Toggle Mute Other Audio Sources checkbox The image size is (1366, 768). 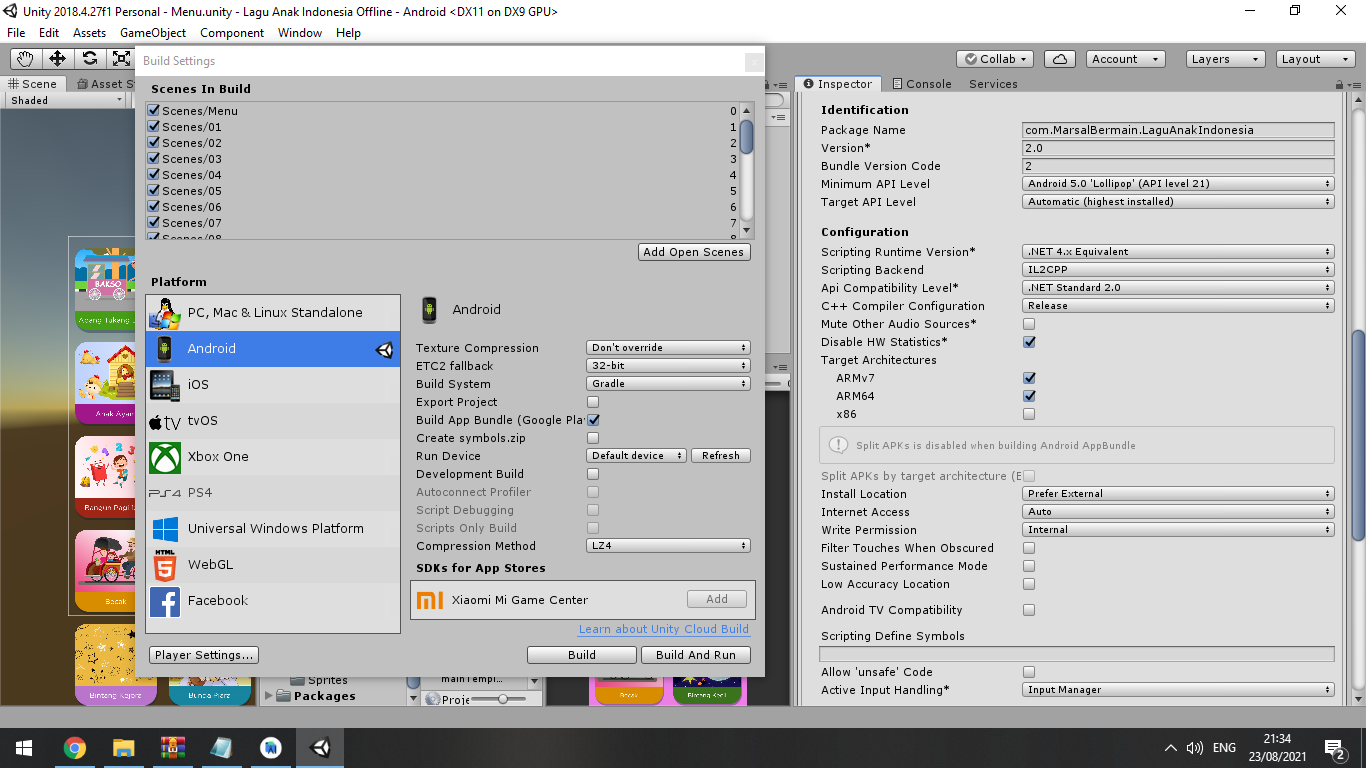(1029, 324)
